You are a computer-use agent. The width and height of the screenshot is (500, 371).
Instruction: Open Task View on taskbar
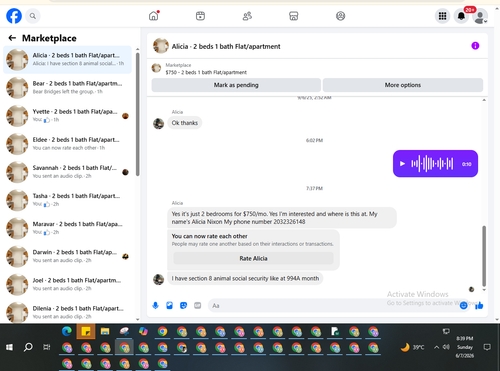(x=47, y=347)
